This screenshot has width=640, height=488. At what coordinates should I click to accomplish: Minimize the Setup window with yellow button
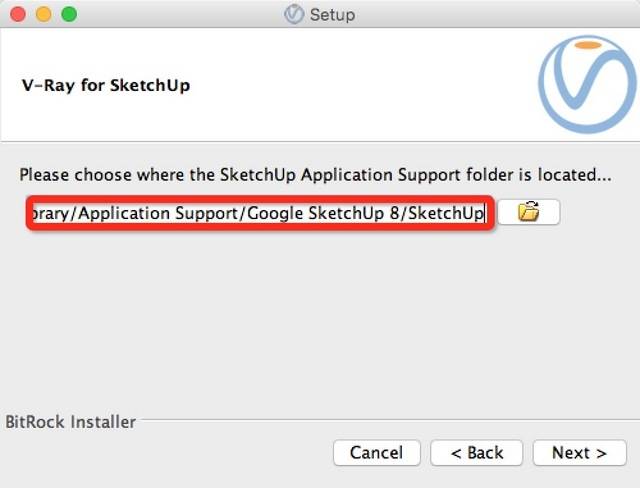[x=44, y=14]
